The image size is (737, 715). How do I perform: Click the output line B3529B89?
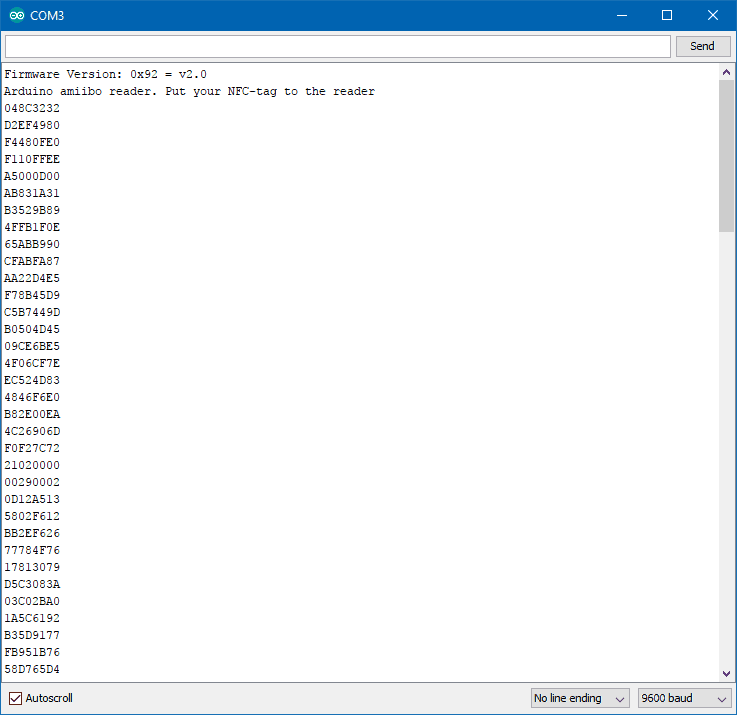click(32, 210)
